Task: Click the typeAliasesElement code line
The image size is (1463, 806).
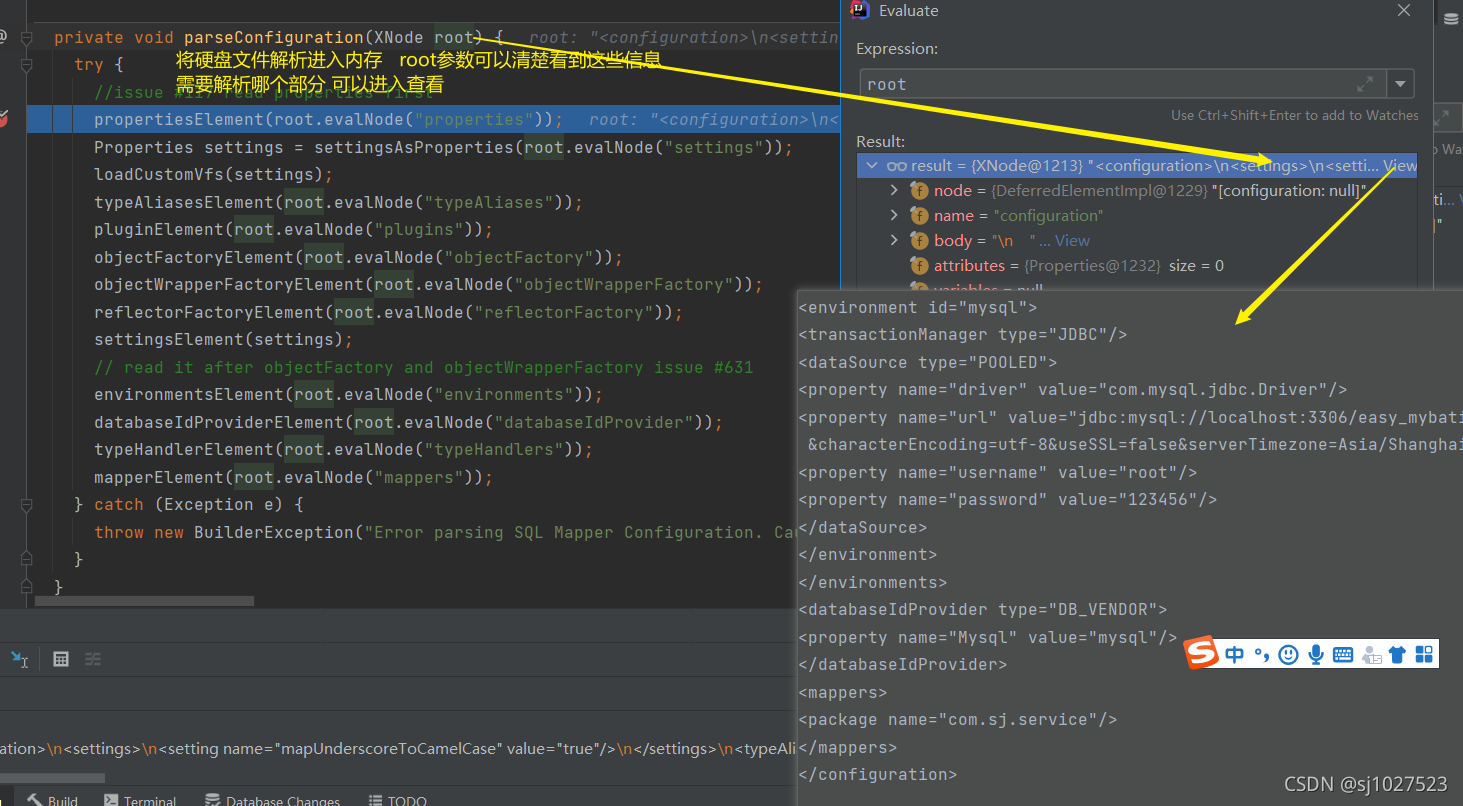Action: [338, 202]
